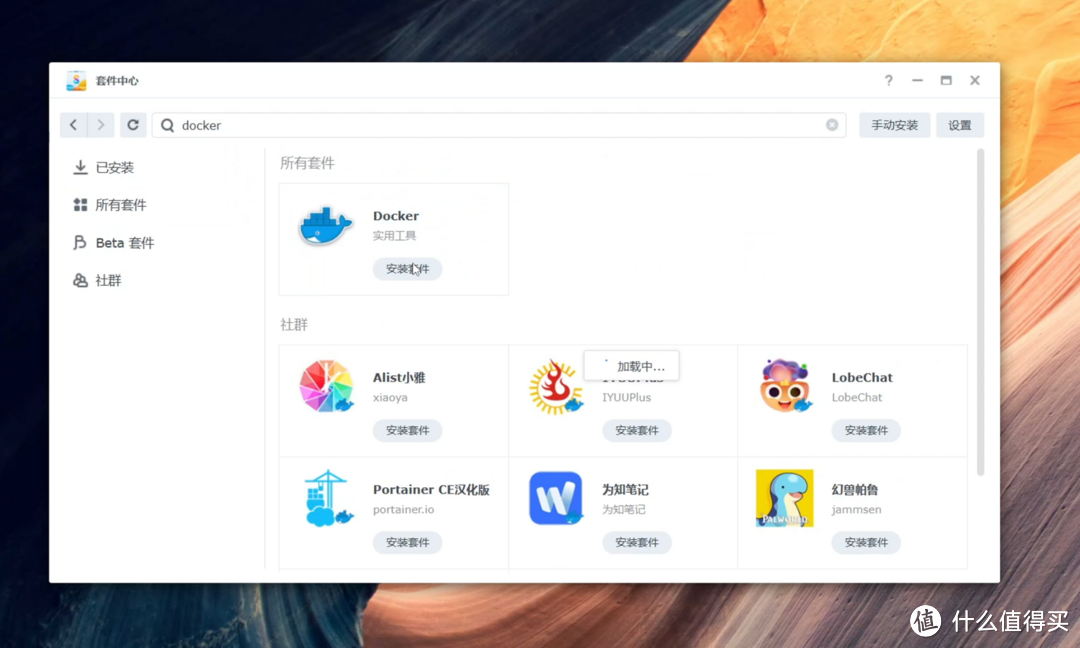Open the help question mark icon

[x=888, y=80]
